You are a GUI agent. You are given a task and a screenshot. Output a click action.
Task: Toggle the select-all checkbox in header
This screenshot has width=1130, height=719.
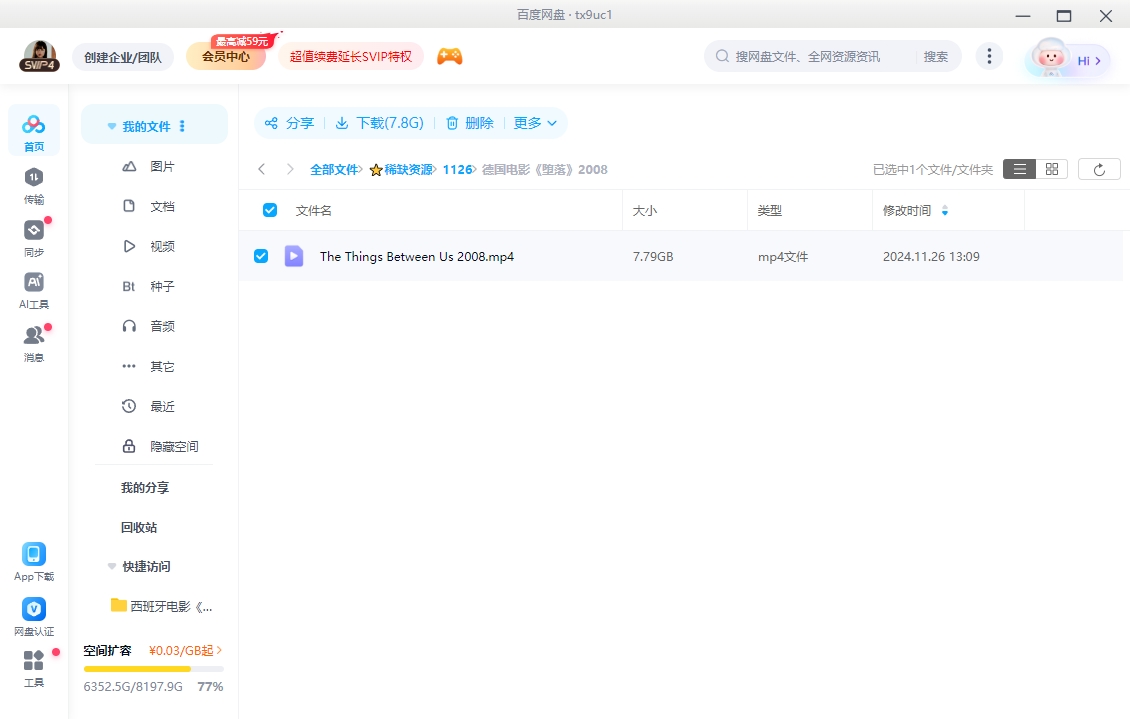269,210
